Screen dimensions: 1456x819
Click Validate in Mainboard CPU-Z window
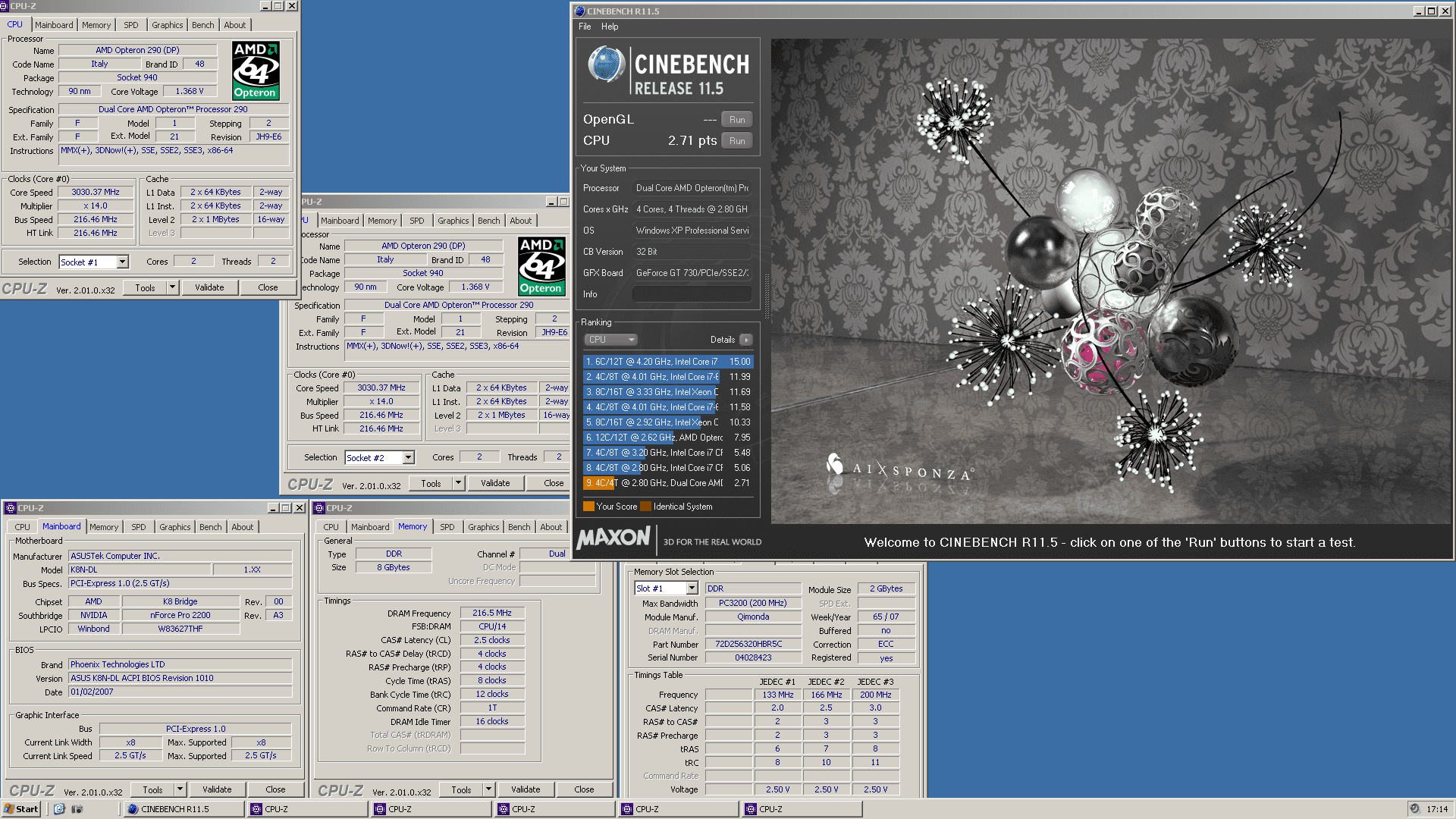217,789
